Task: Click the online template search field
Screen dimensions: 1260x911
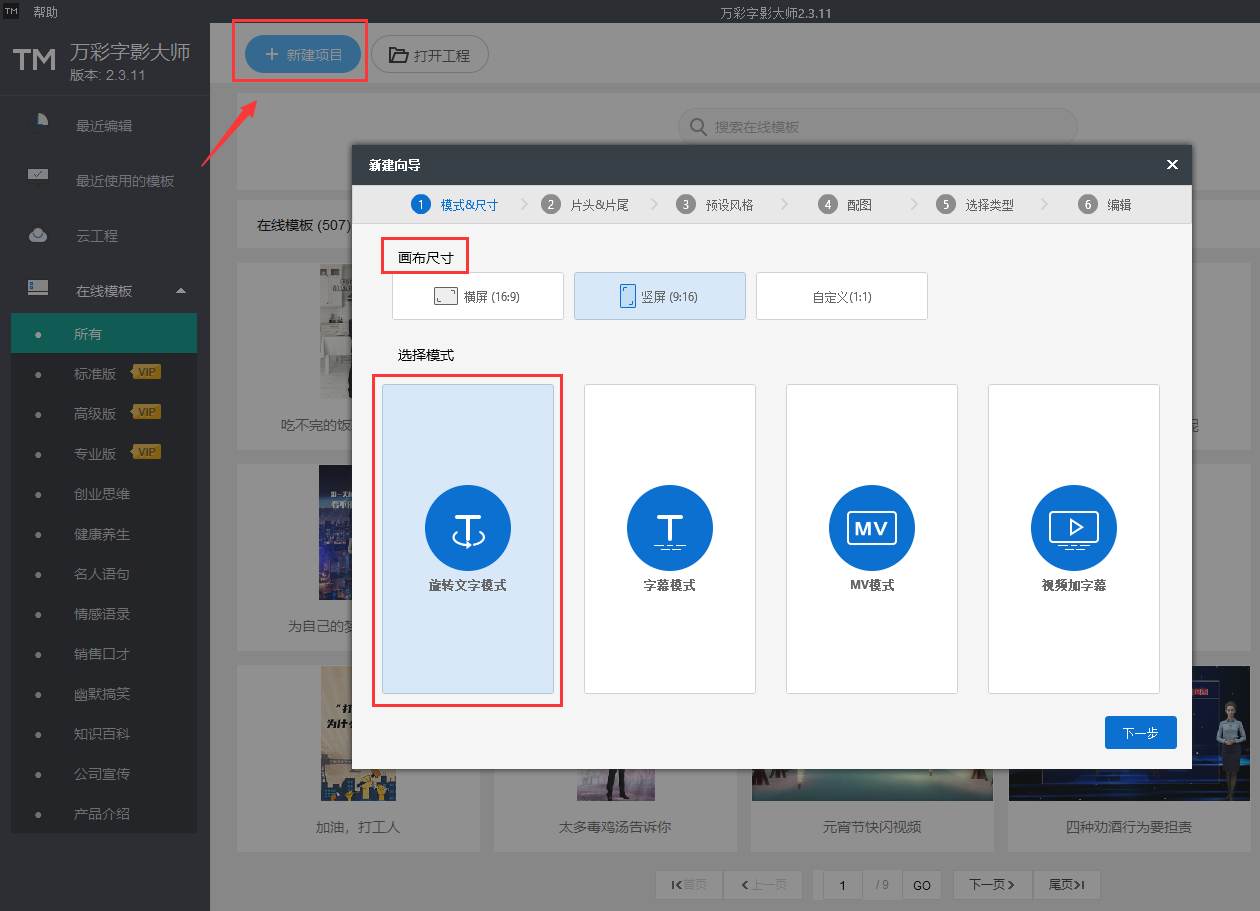Action: [x=878, y=127]
